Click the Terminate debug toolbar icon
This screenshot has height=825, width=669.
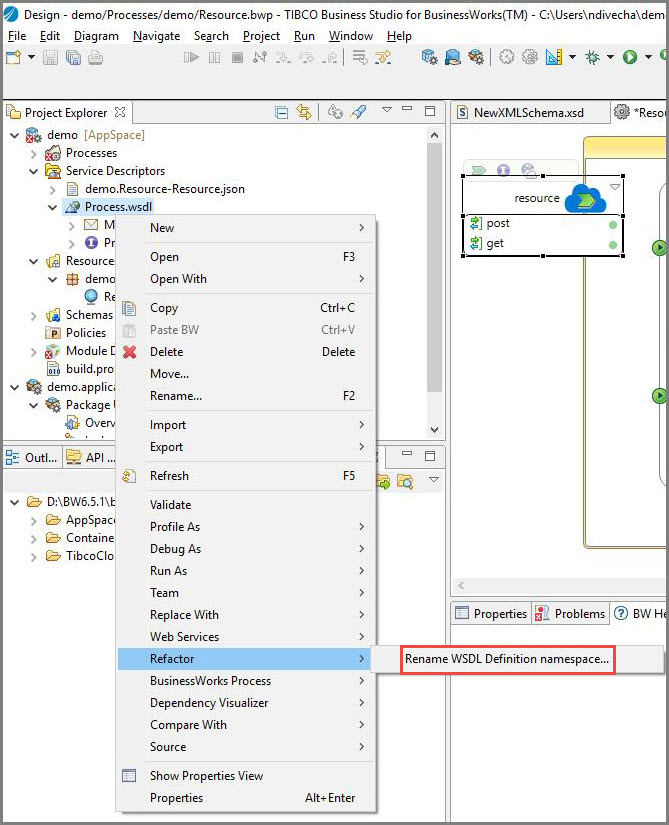tap(238, 57)
